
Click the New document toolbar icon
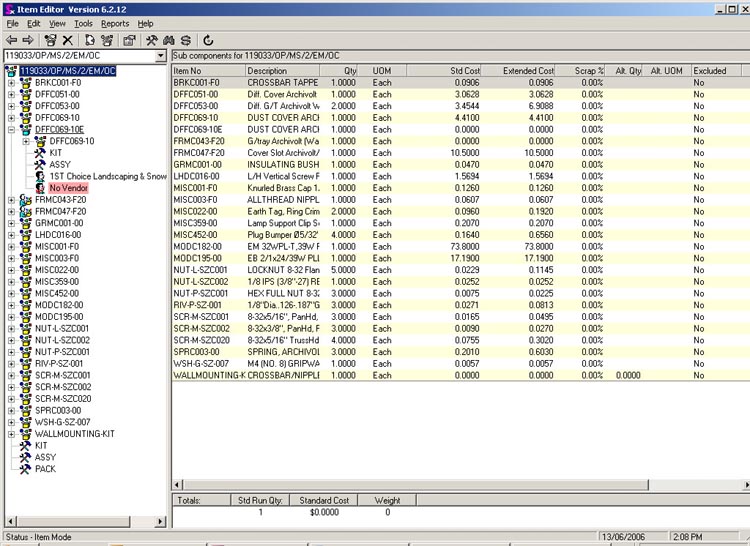[x=89, y=40]
